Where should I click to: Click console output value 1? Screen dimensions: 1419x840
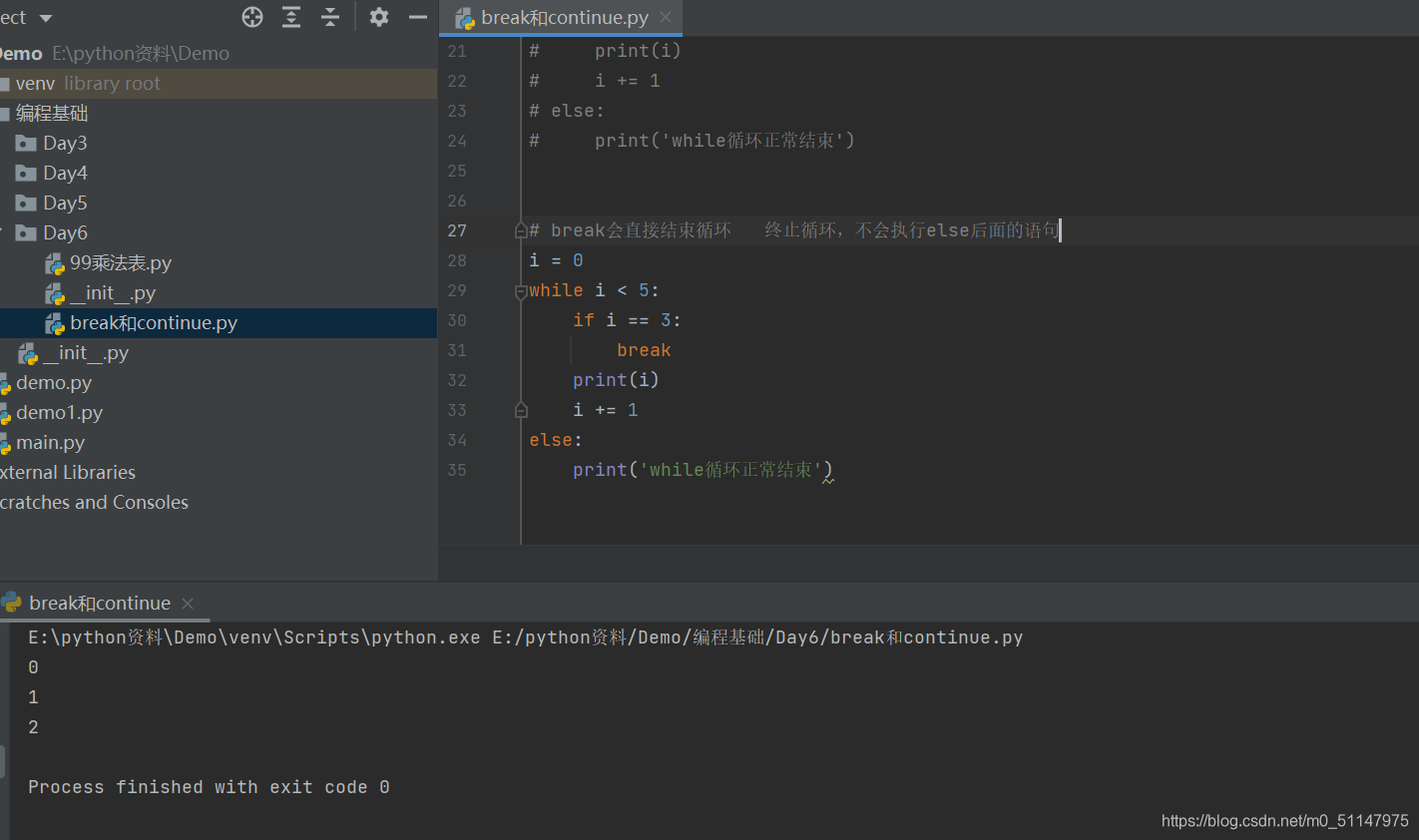coord(33,697)
